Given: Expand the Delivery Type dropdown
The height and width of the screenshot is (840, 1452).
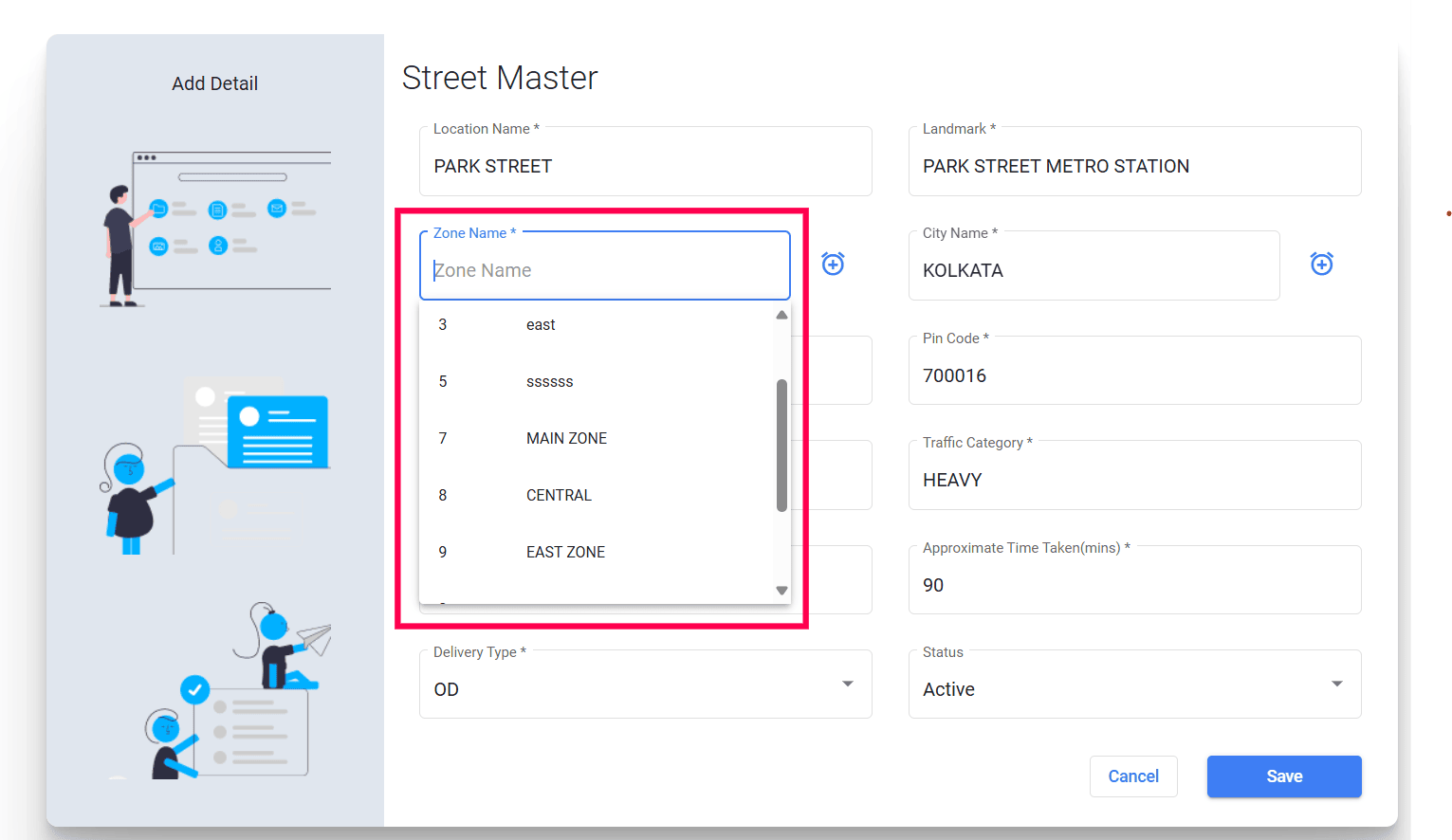Looking at the screenshot, I should click(x=847, y=685).
